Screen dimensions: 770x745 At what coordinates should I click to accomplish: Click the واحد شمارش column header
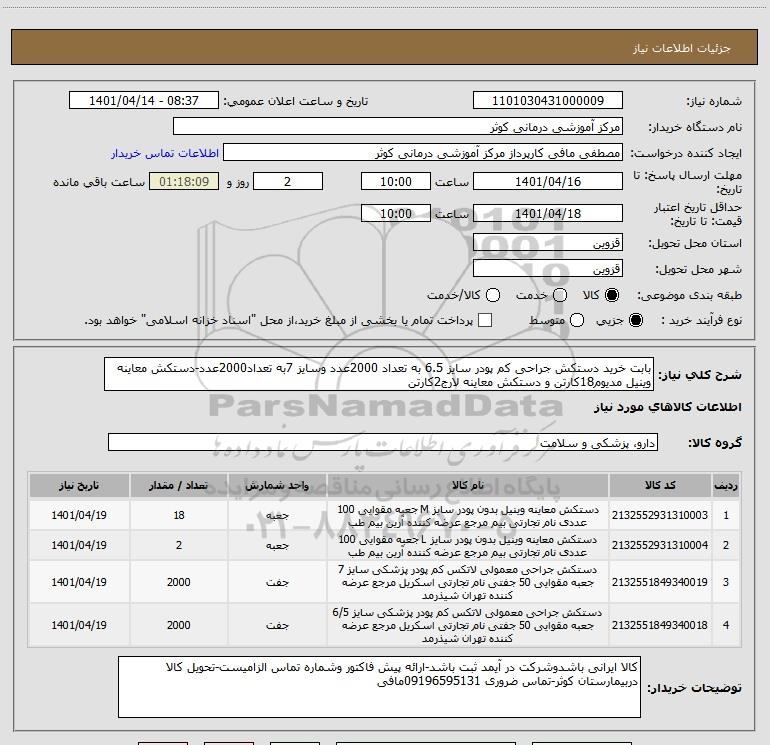tap(277, 485)
